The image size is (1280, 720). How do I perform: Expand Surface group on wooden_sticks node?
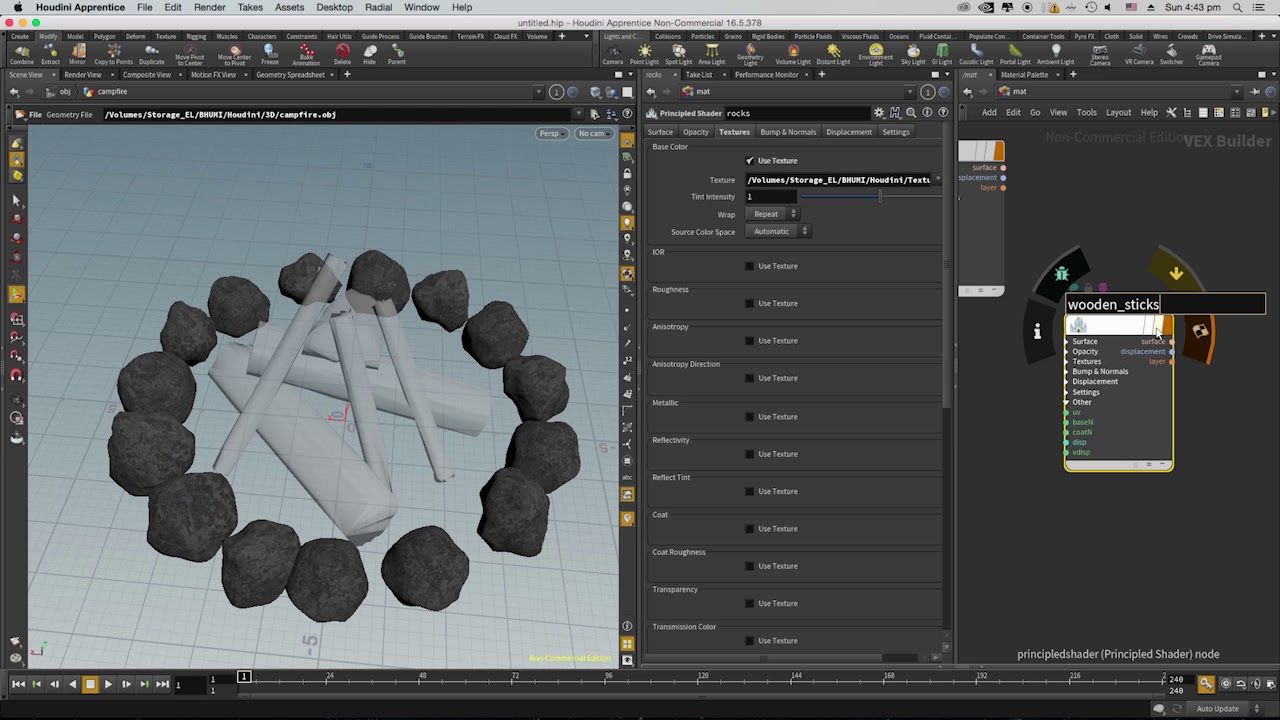[1068, 341]
